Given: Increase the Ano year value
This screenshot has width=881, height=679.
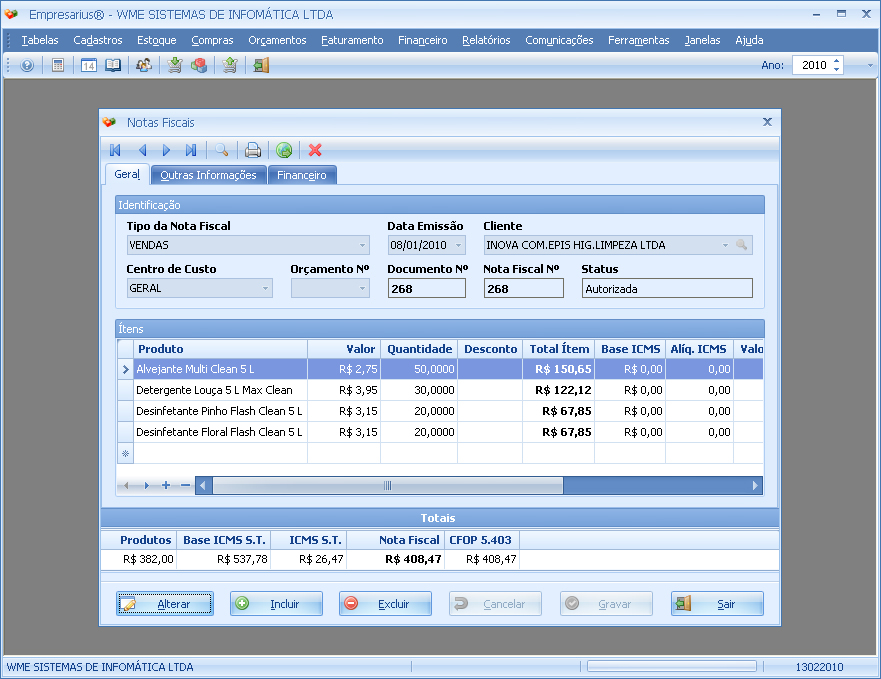Looking at the screenshot, I should click(x=837, y=60).
